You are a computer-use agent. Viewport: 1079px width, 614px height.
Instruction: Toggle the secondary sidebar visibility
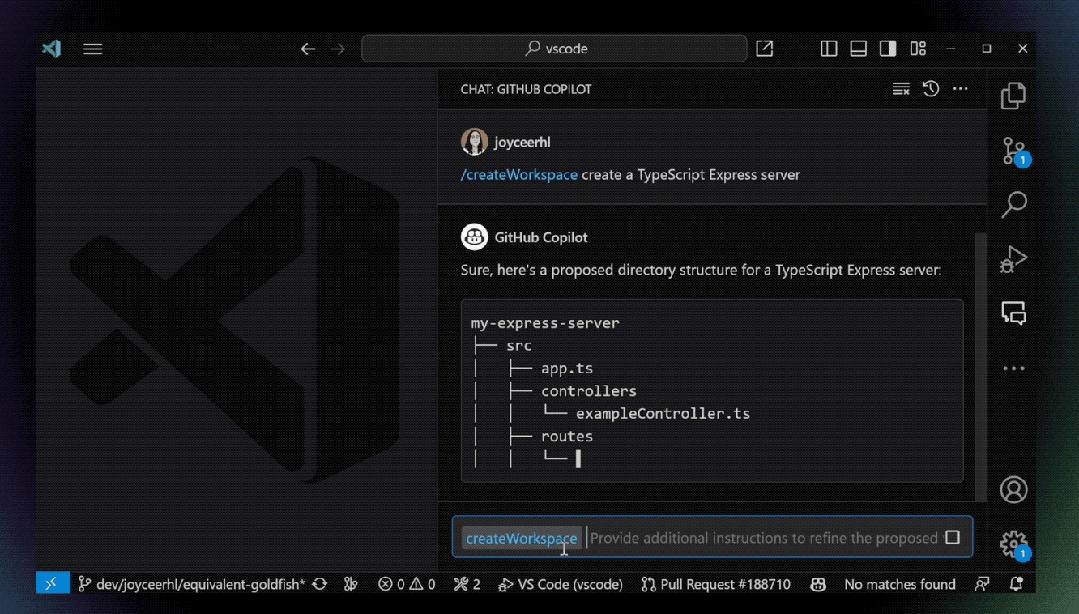886,47
